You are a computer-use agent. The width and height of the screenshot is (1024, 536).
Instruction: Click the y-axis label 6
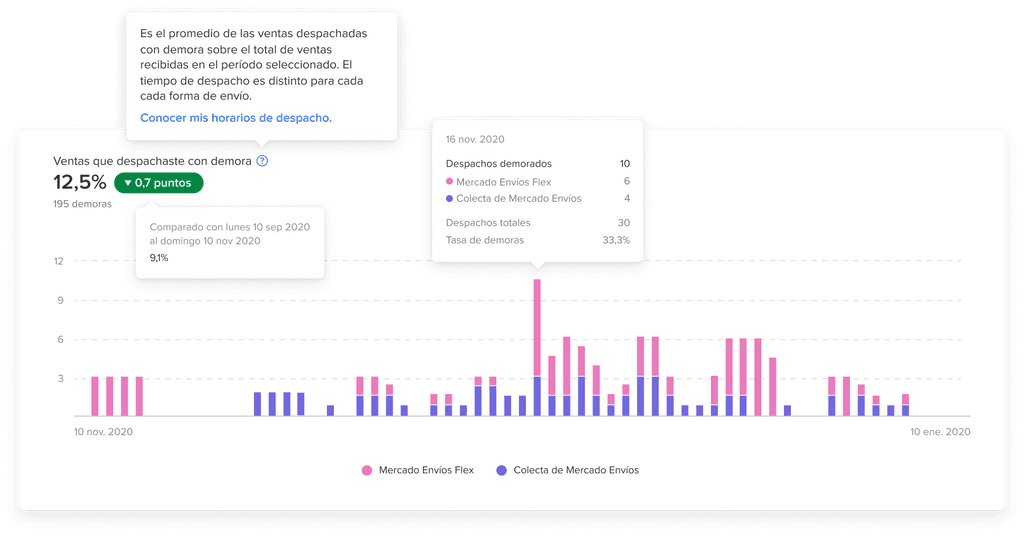[x=61, y=339]
